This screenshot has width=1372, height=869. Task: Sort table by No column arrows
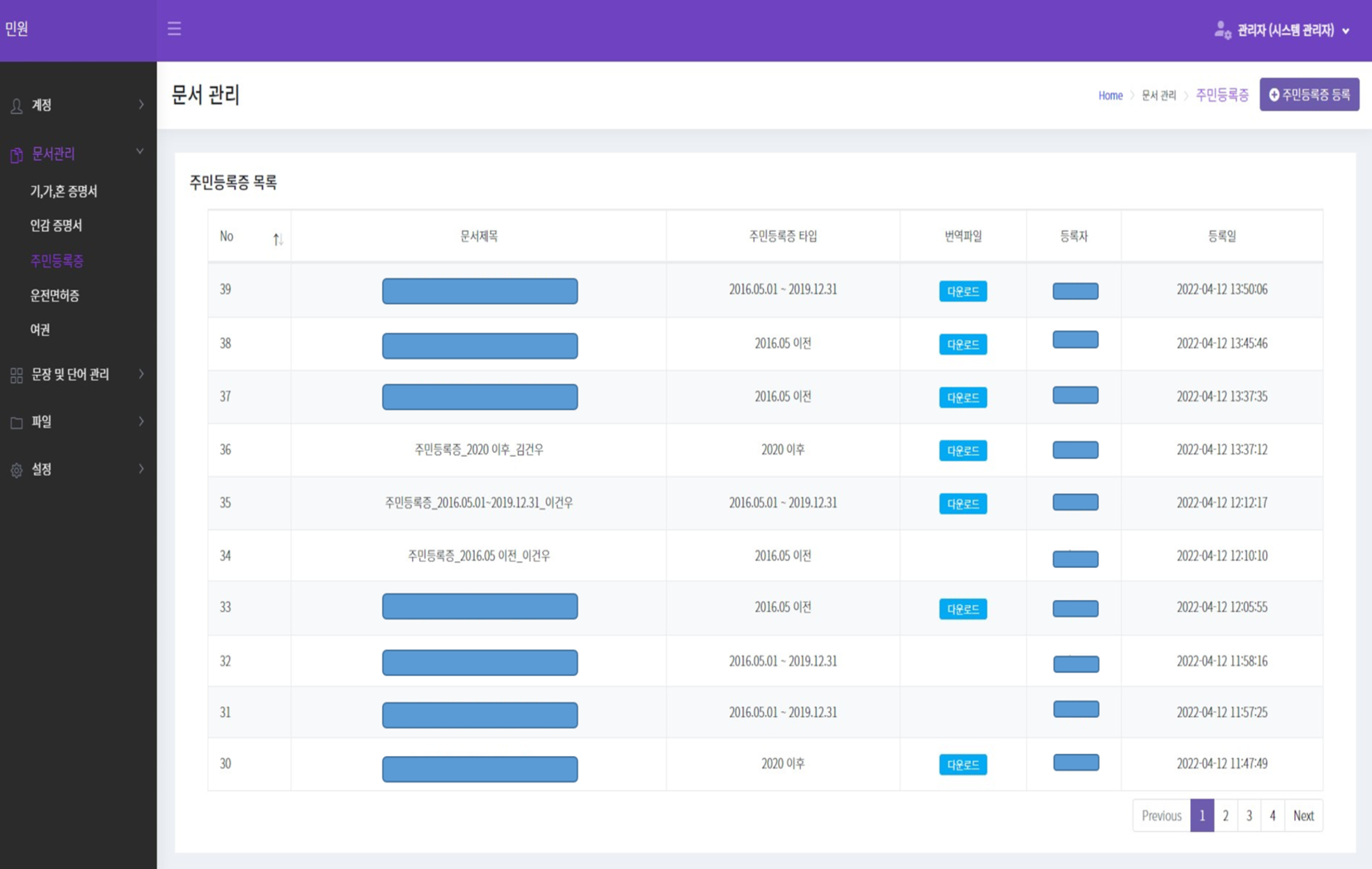277,239
